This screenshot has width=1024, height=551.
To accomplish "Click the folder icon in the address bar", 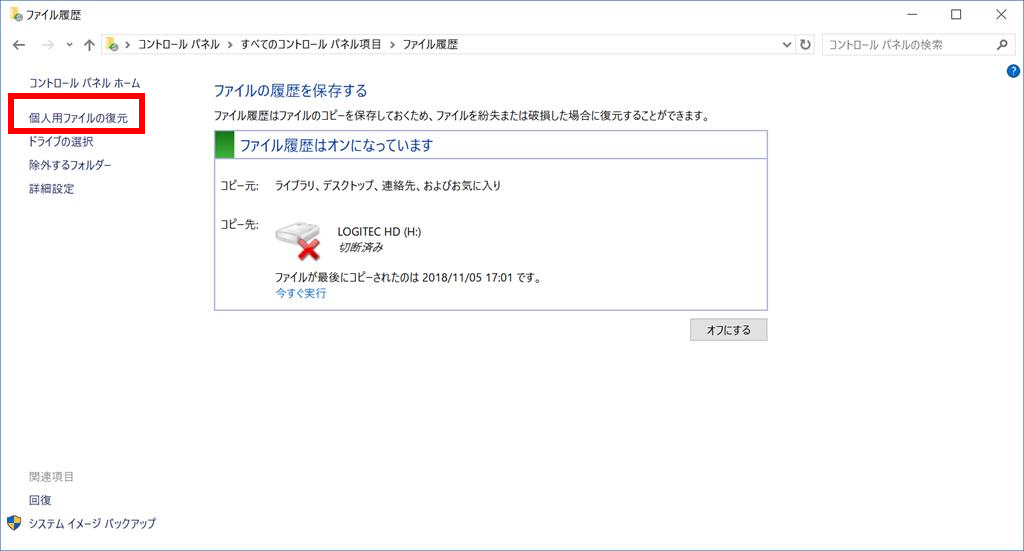I will [x=113, y=45].
